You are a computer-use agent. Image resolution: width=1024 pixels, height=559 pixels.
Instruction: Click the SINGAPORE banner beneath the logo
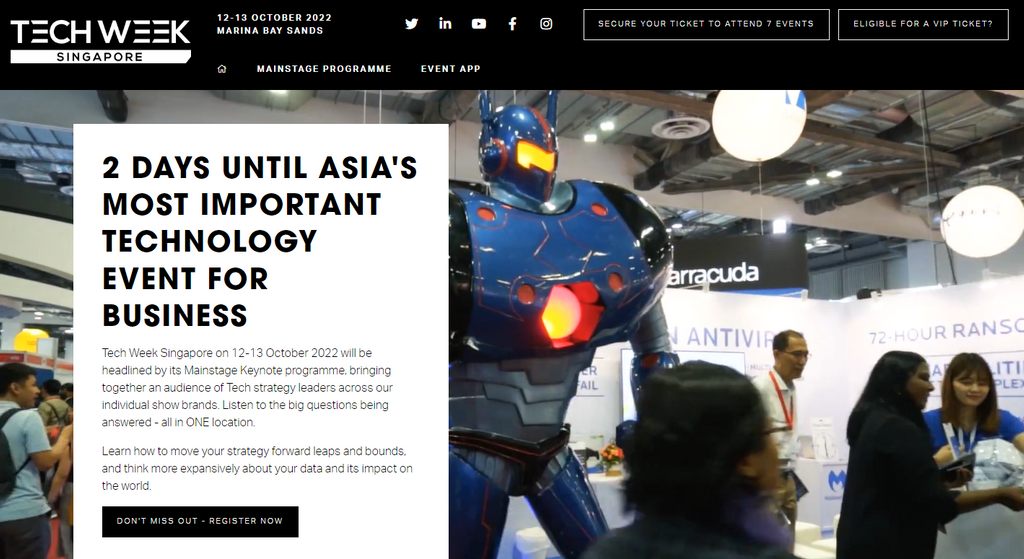point(100,57)
